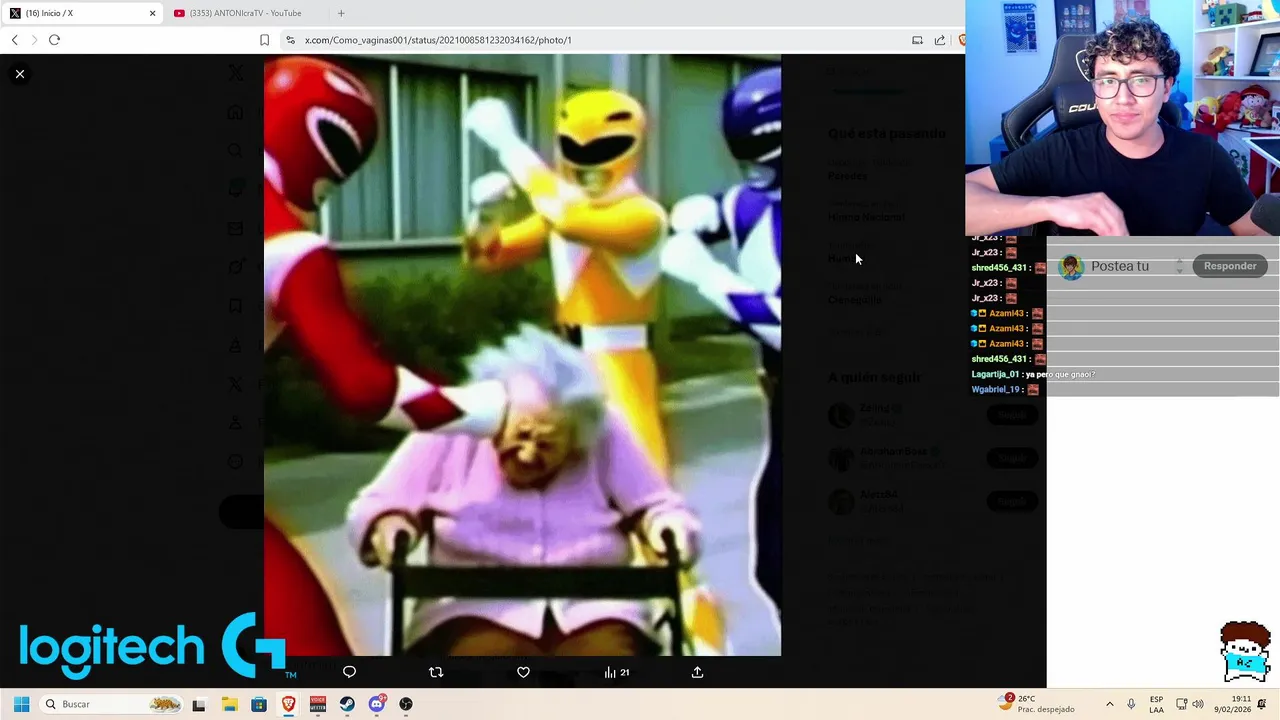Open Brave browser from the taskbar
This screenshot has width=1280, height=720.
point(288,704)
